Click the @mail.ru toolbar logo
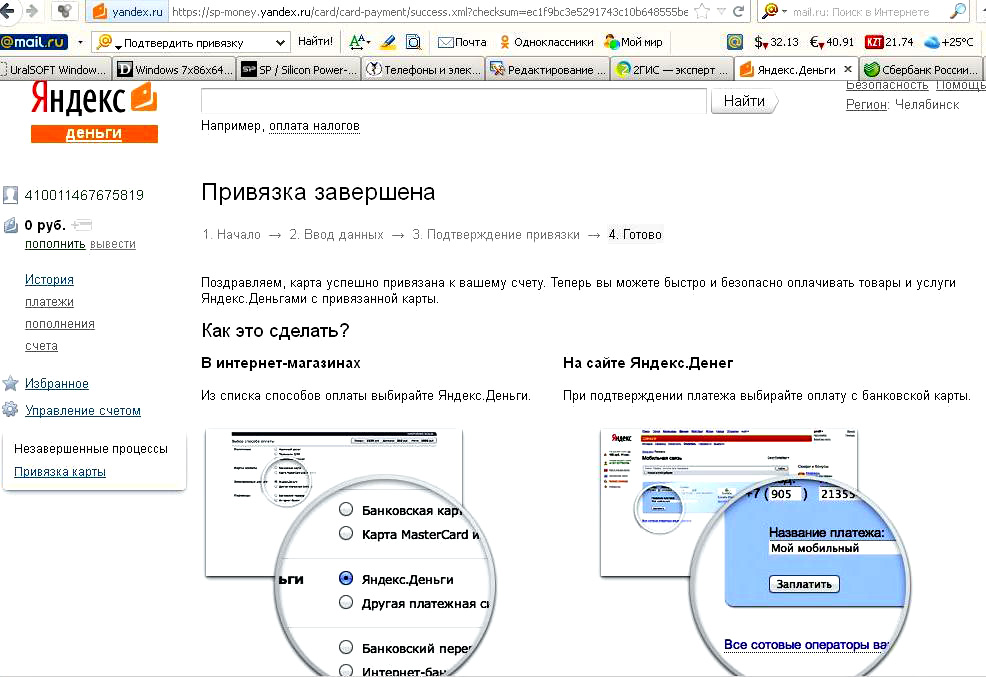This screenshot has height=677, width=986. (x=35, y=42)
